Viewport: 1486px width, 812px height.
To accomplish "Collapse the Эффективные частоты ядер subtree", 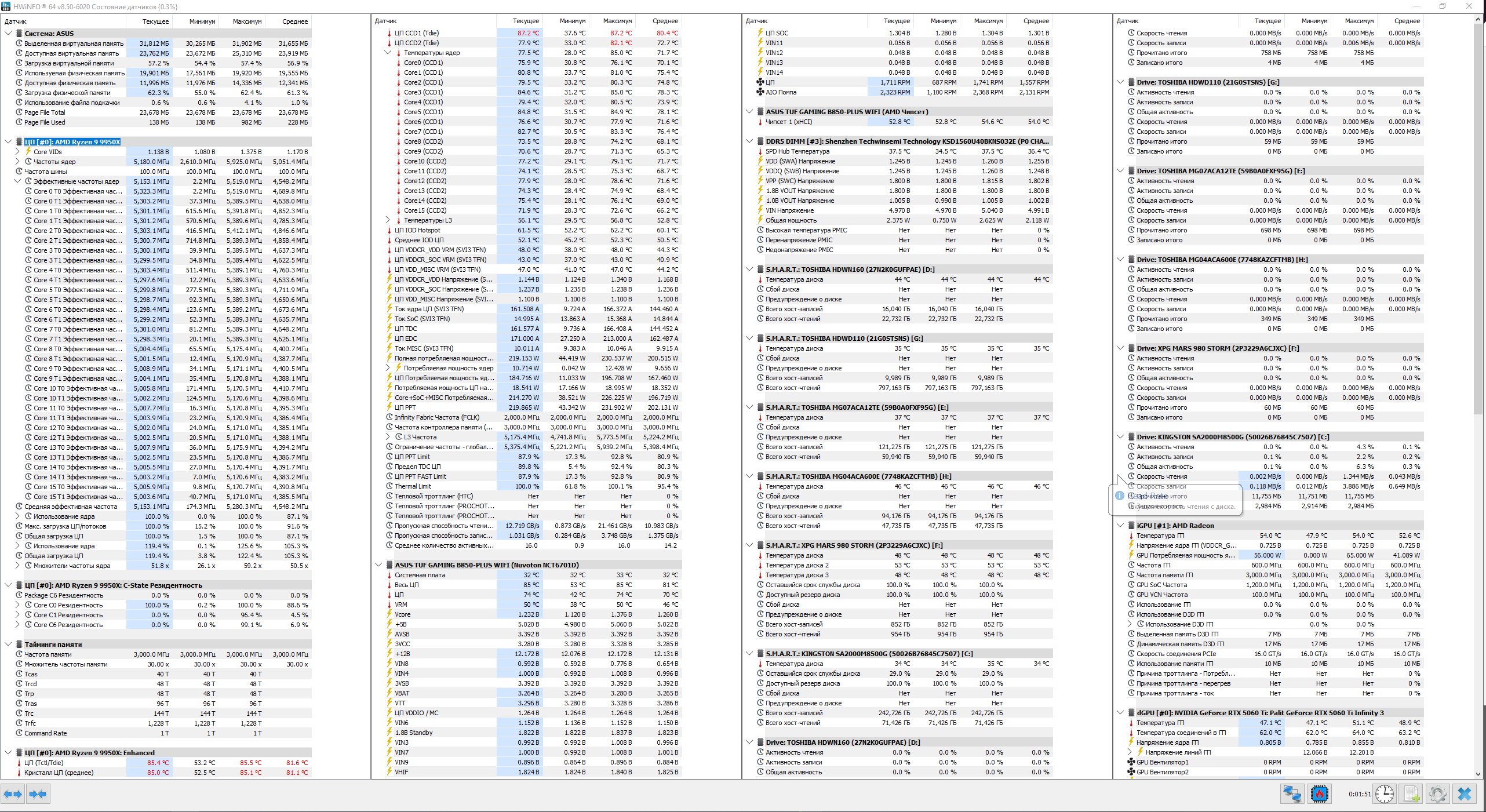I will [17, 181].
